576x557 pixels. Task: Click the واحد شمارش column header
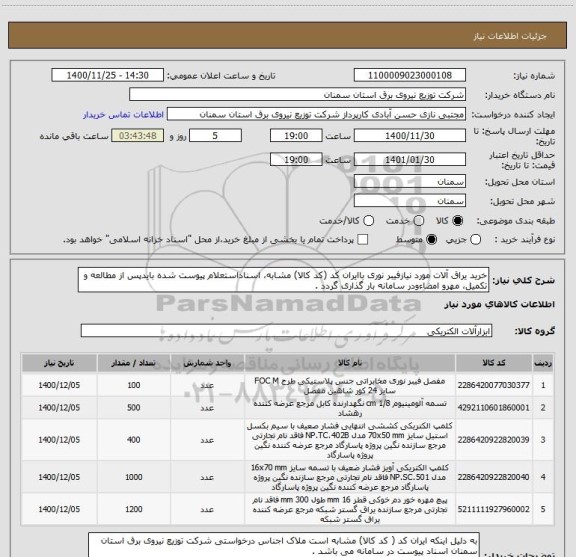pos(207,363)
